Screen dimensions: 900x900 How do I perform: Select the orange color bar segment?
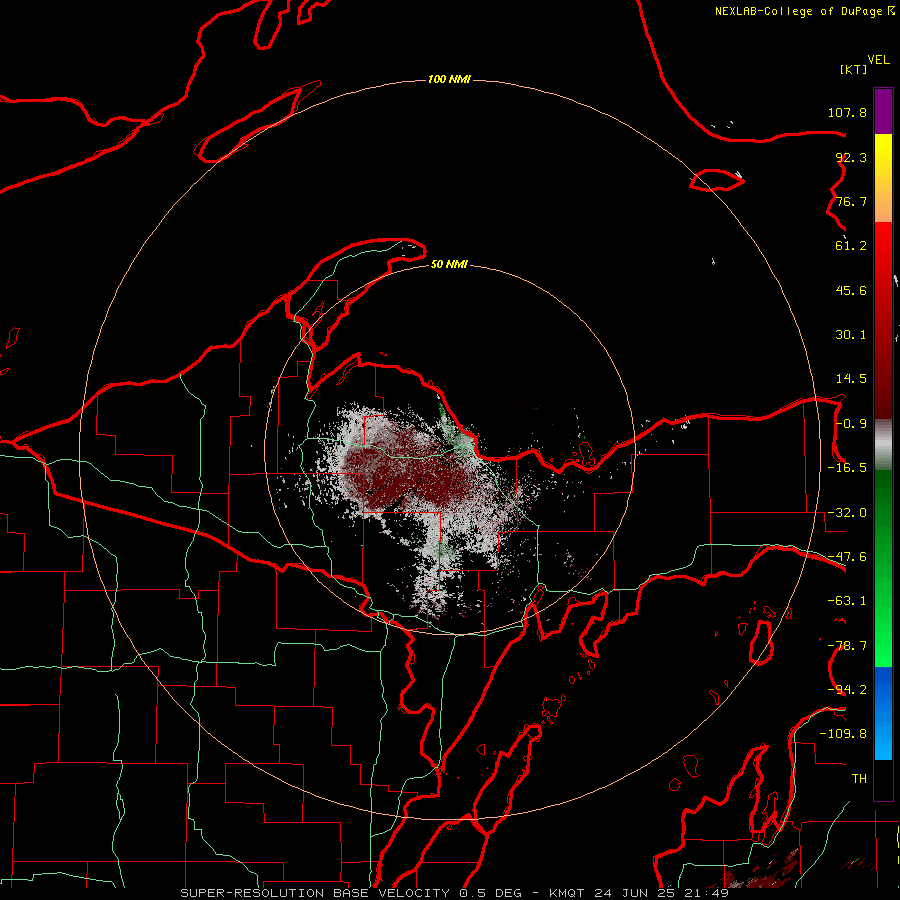[x=883, y=200]
